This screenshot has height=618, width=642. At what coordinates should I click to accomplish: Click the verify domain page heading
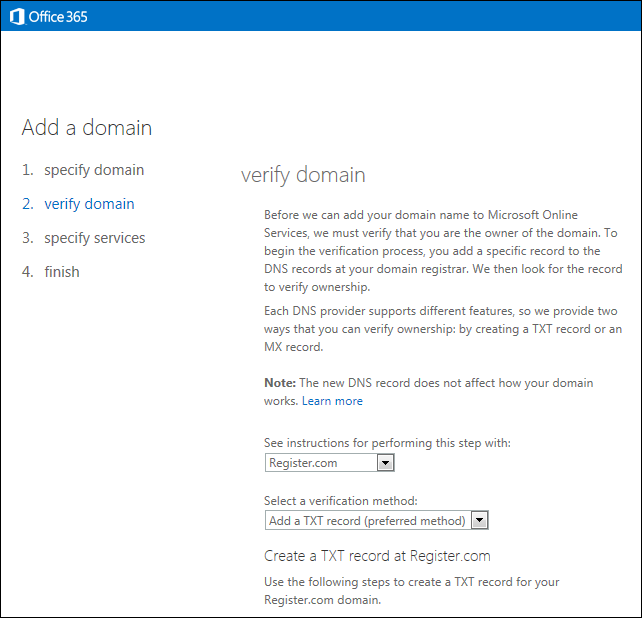(303, 175)
